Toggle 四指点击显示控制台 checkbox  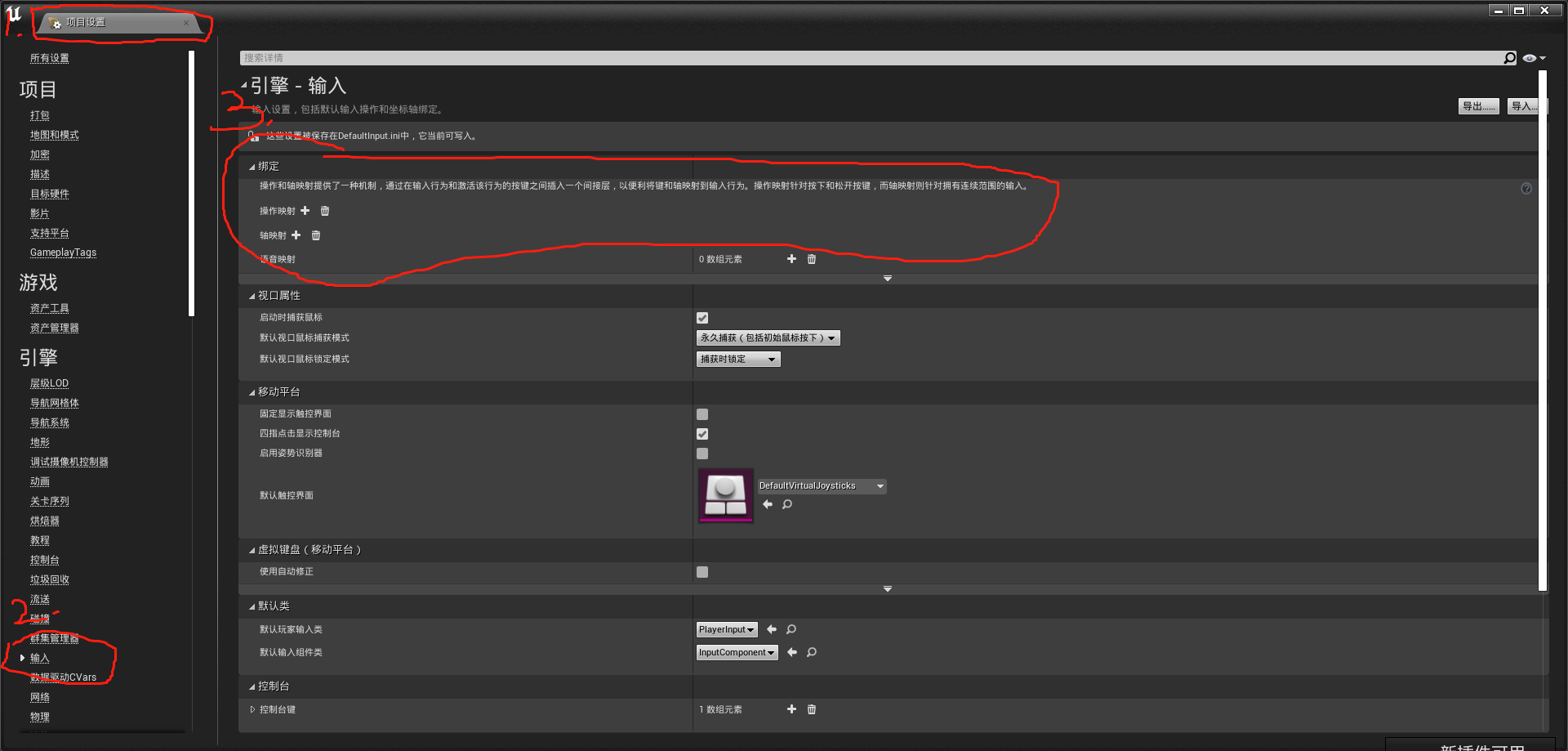point(702,434)
